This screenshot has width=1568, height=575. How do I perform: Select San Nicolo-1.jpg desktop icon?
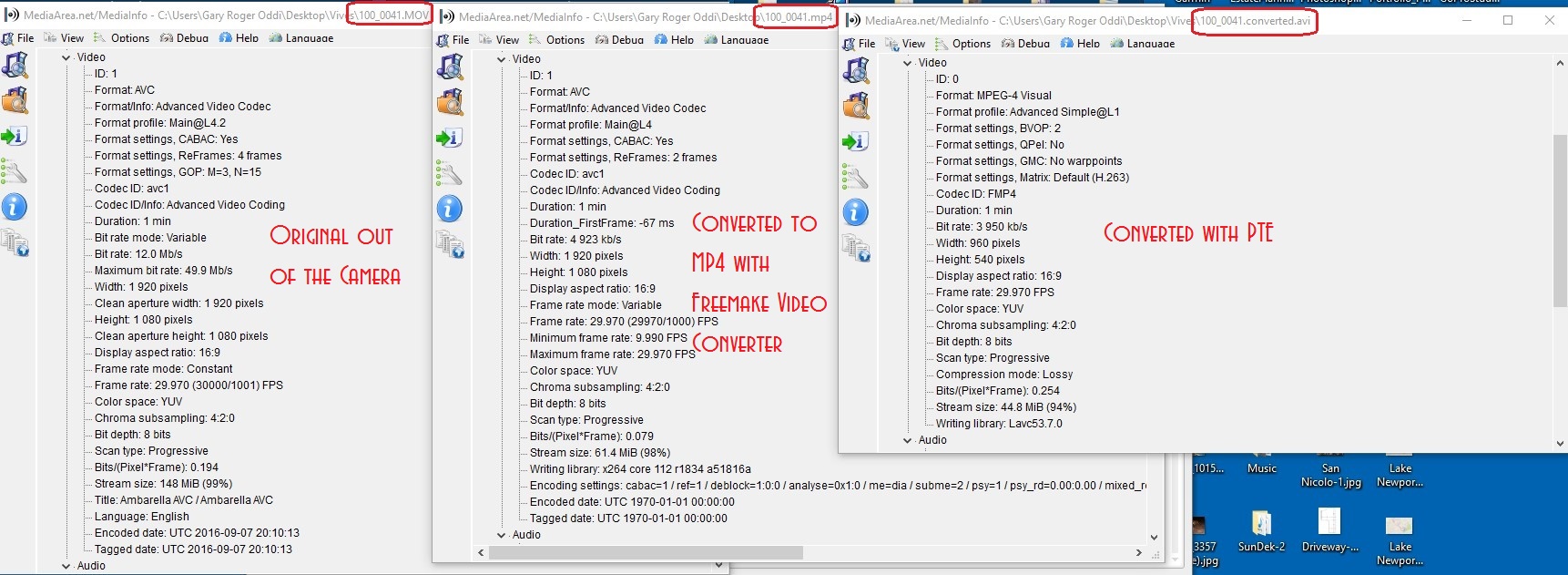(1330, 470)
